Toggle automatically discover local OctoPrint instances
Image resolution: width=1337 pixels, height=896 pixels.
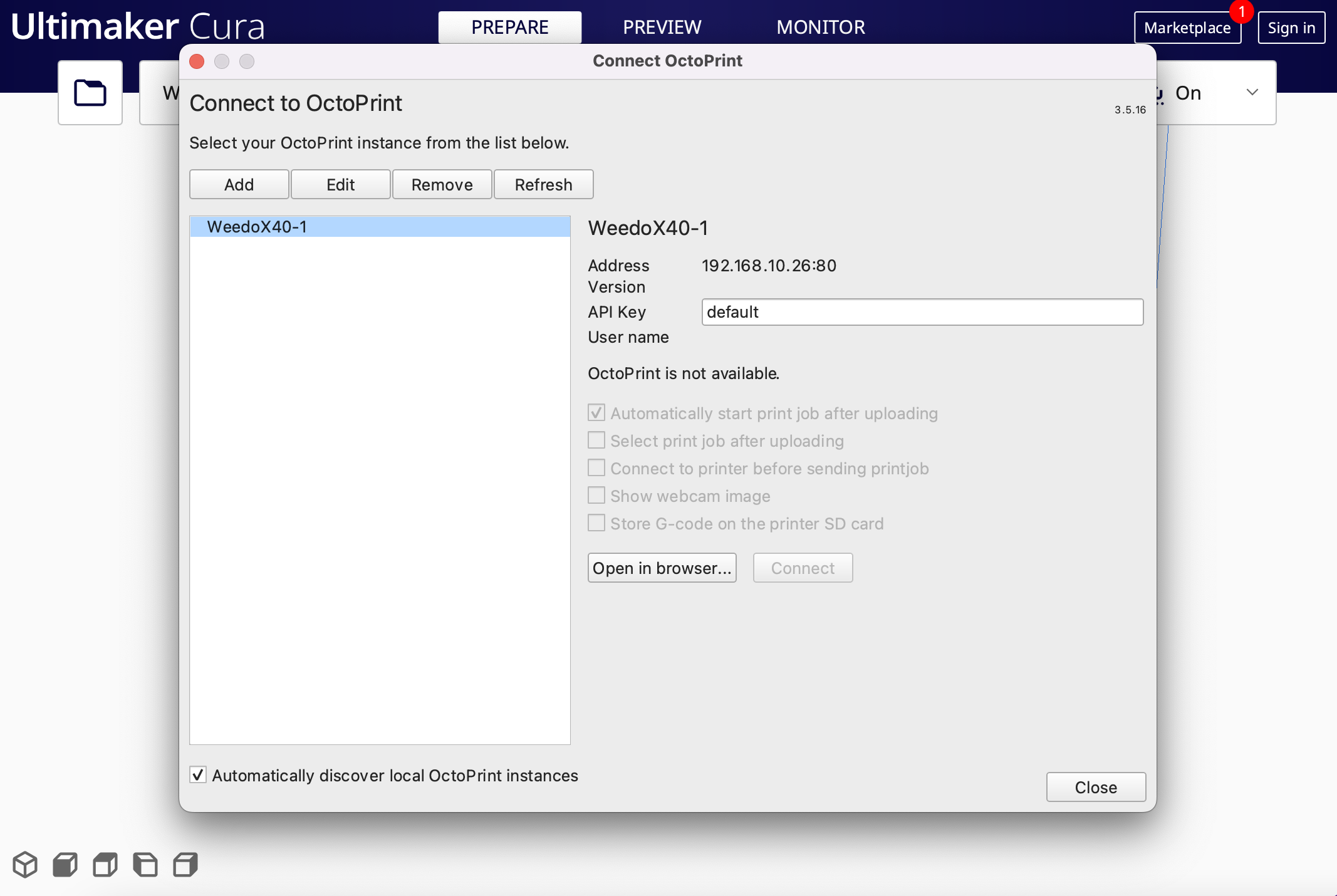coord(198,775)
